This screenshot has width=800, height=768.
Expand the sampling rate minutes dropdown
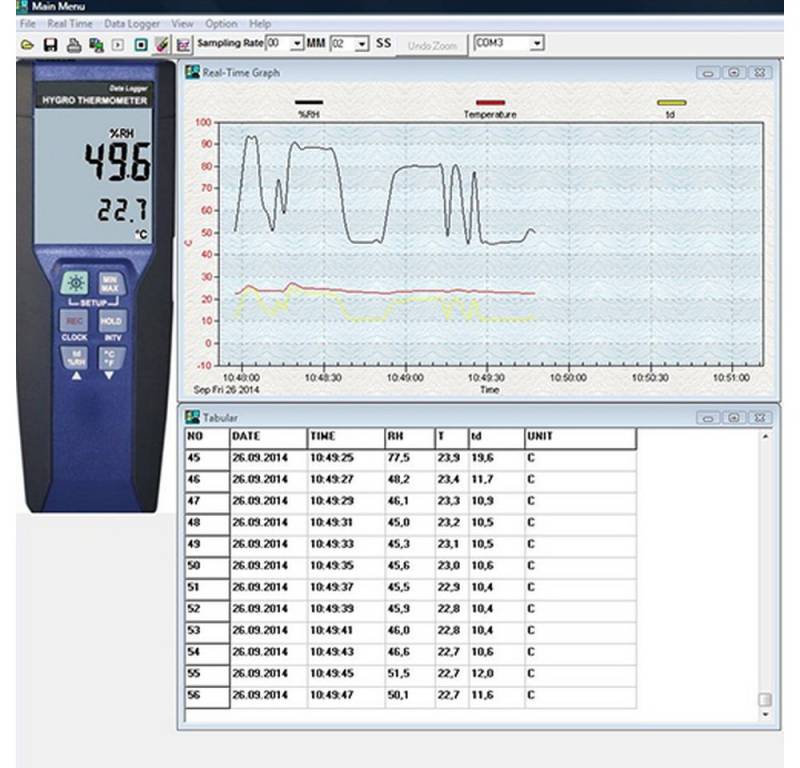coord(297,44)
